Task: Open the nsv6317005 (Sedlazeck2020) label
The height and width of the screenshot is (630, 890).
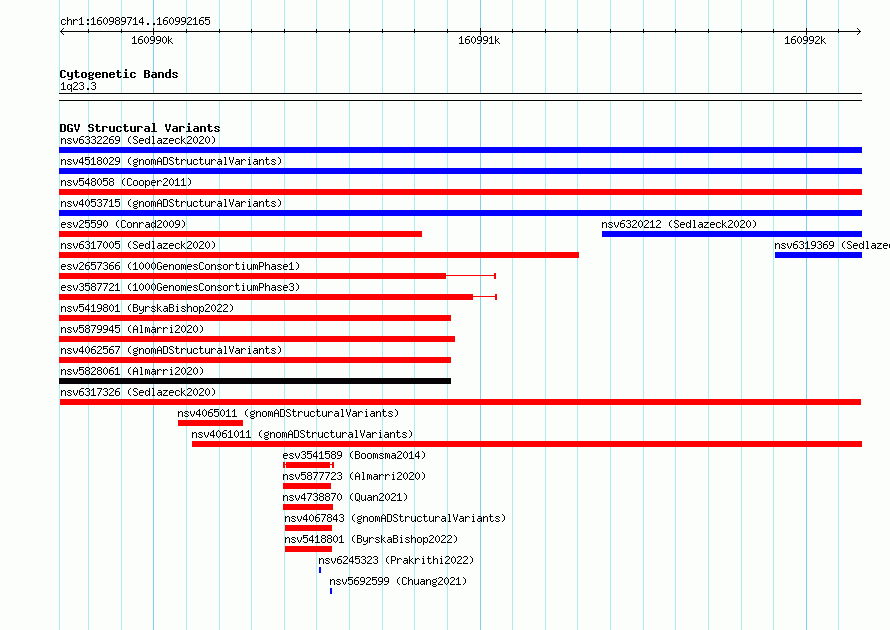Action: (x=138, y=245)
